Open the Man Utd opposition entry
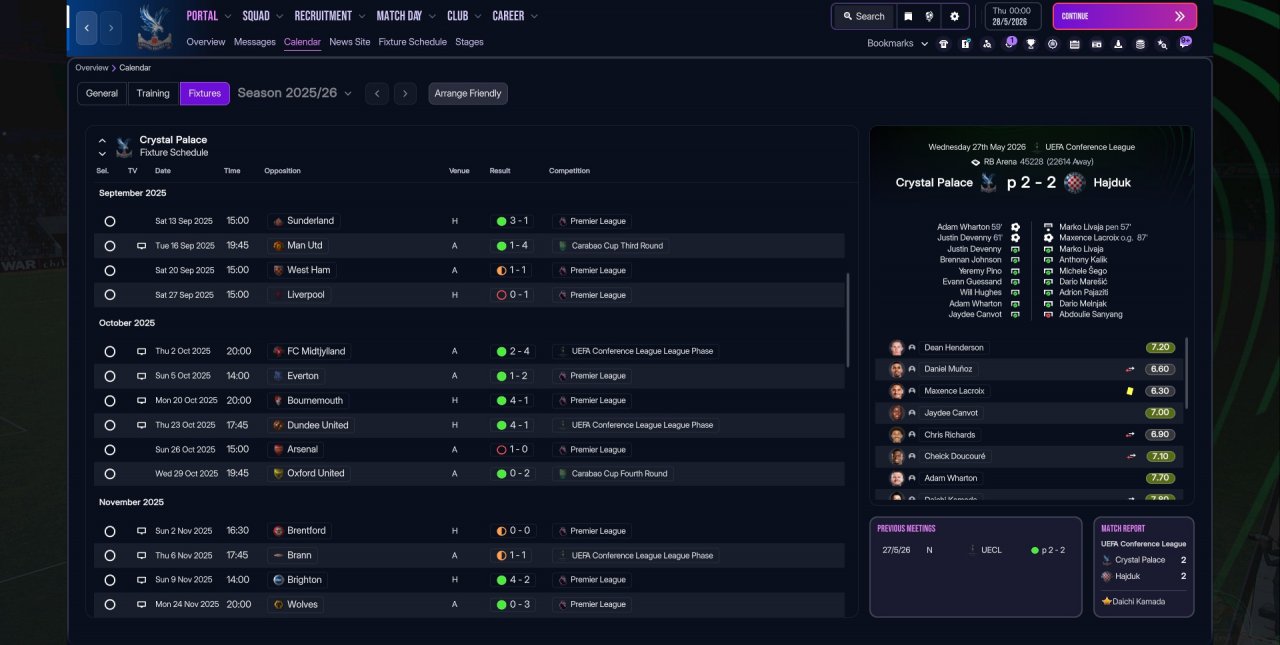Screen dimensions: 1280x645 [x=298, y=245]
